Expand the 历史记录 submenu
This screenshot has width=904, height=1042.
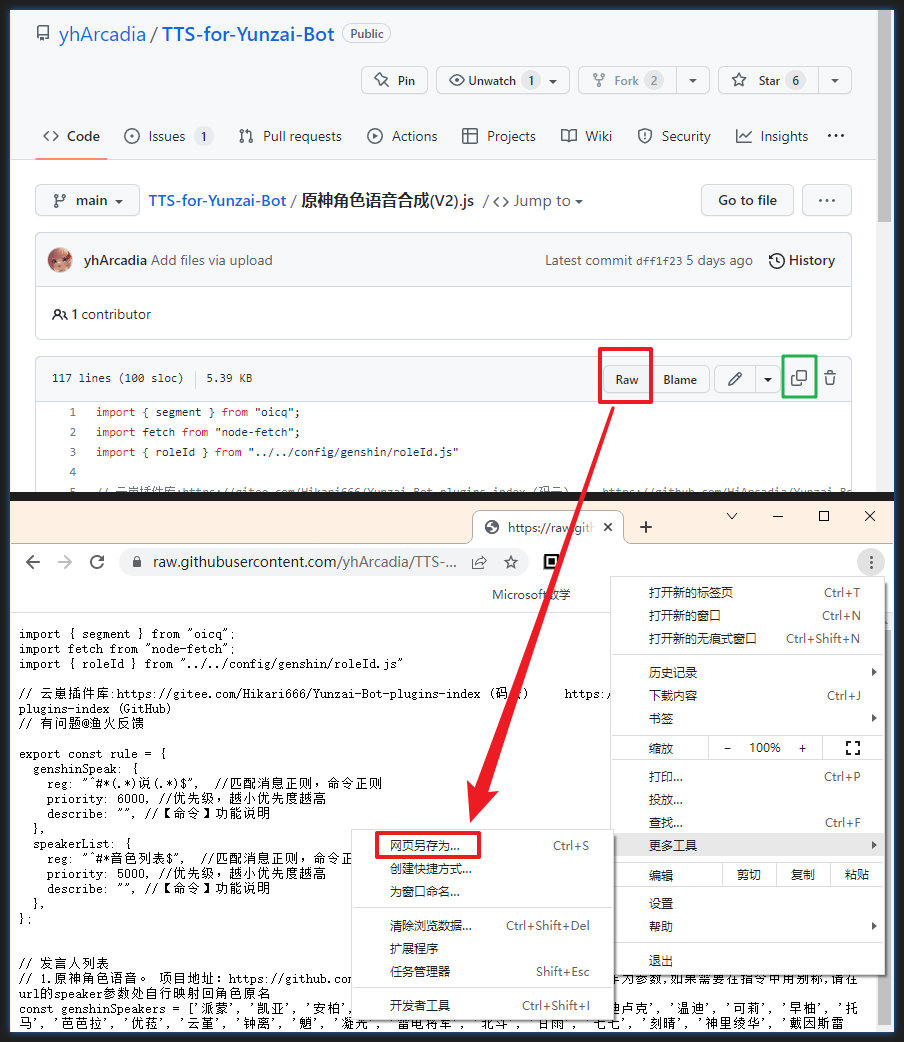748,673
